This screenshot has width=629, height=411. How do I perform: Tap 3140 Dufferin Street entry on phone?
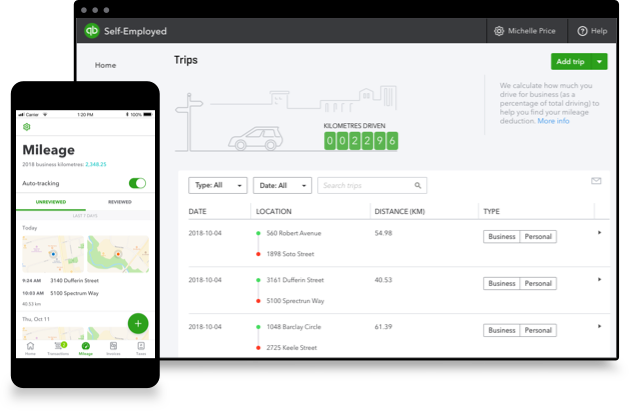coord(74,280)
